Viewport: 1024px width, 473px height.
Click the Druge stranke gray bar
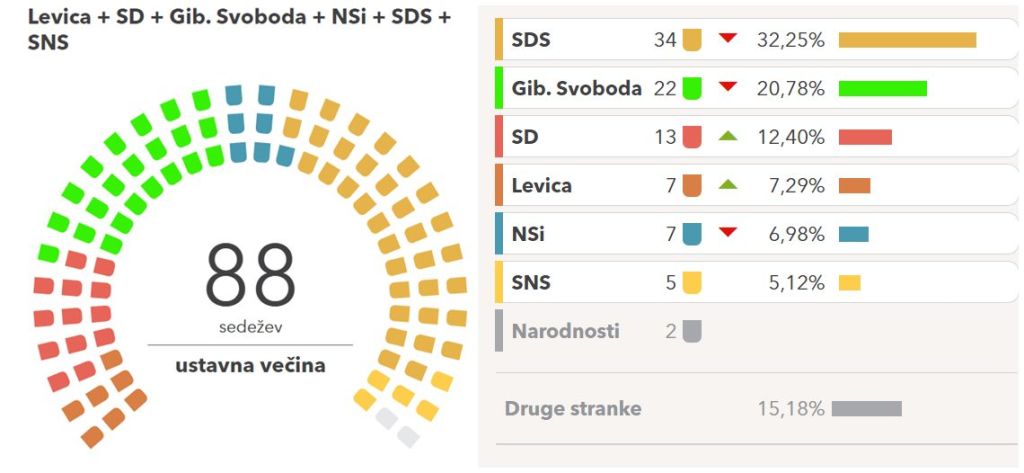click(866, 408)
